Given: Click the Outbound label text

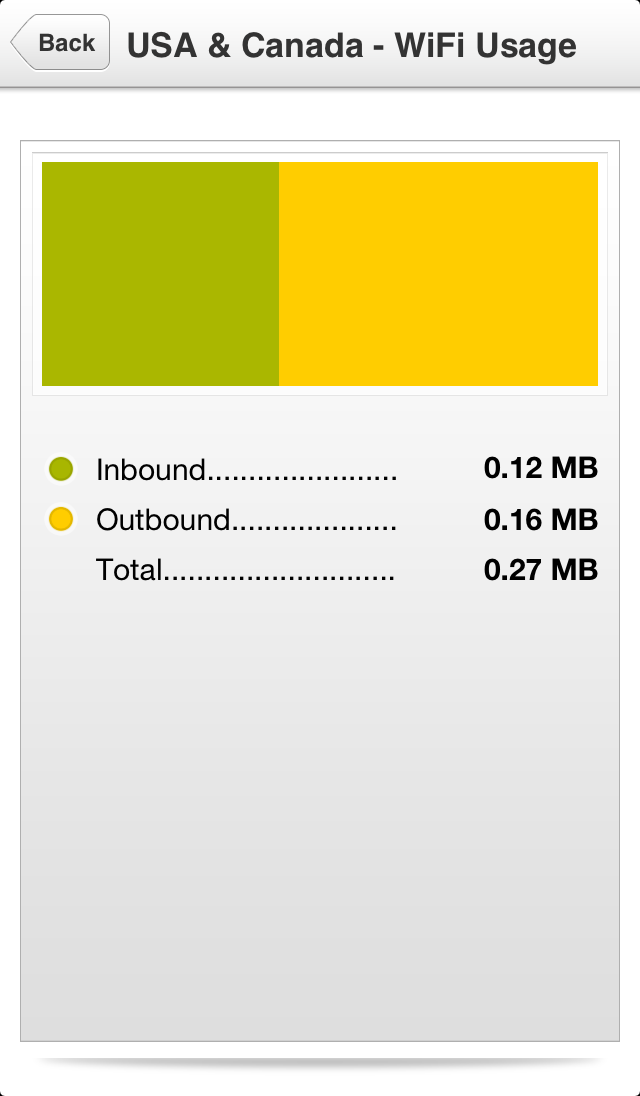Looking at the screenshot, I should [163, 520].
